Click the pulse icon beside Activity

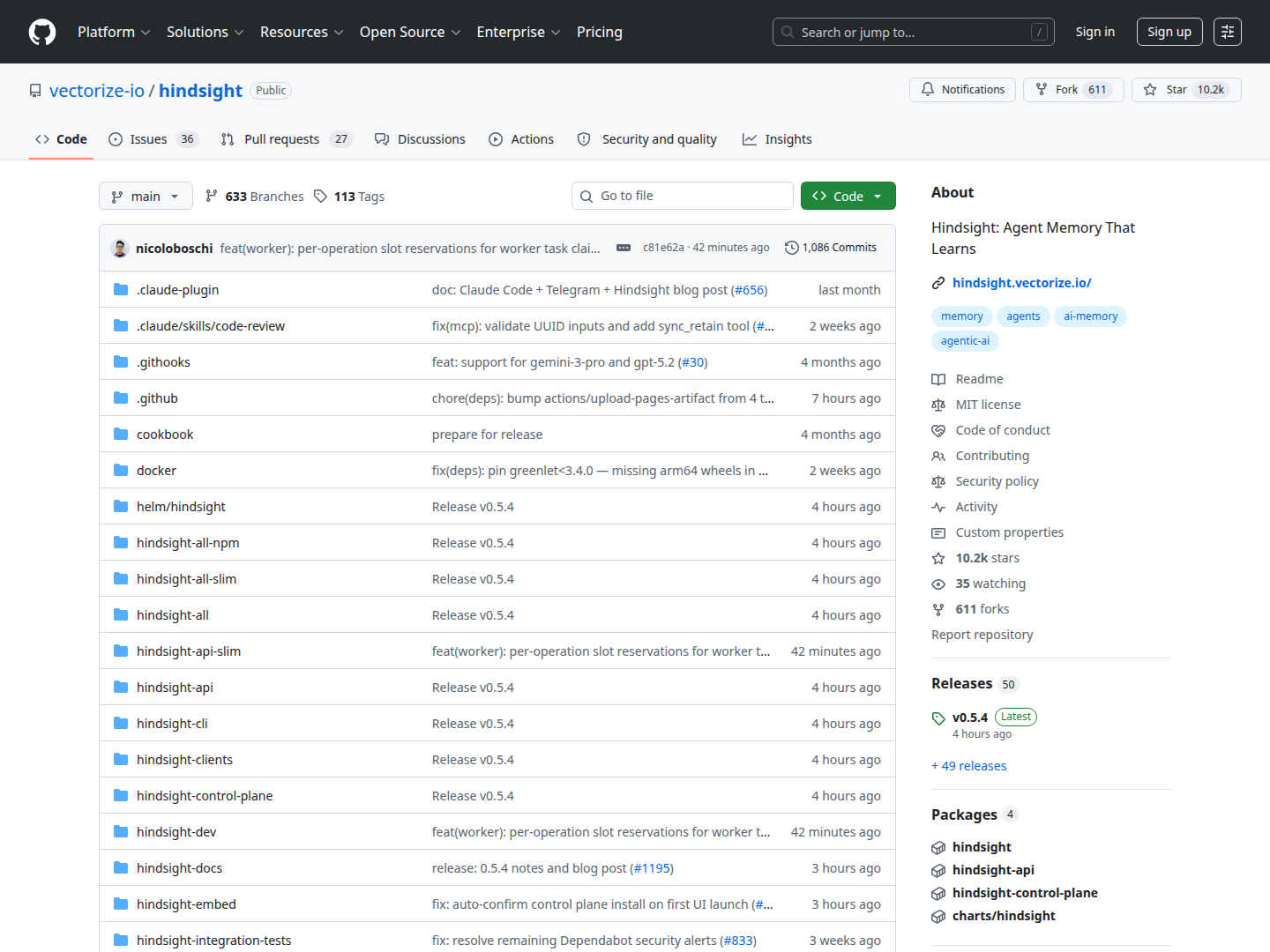[x=938, y=507]
